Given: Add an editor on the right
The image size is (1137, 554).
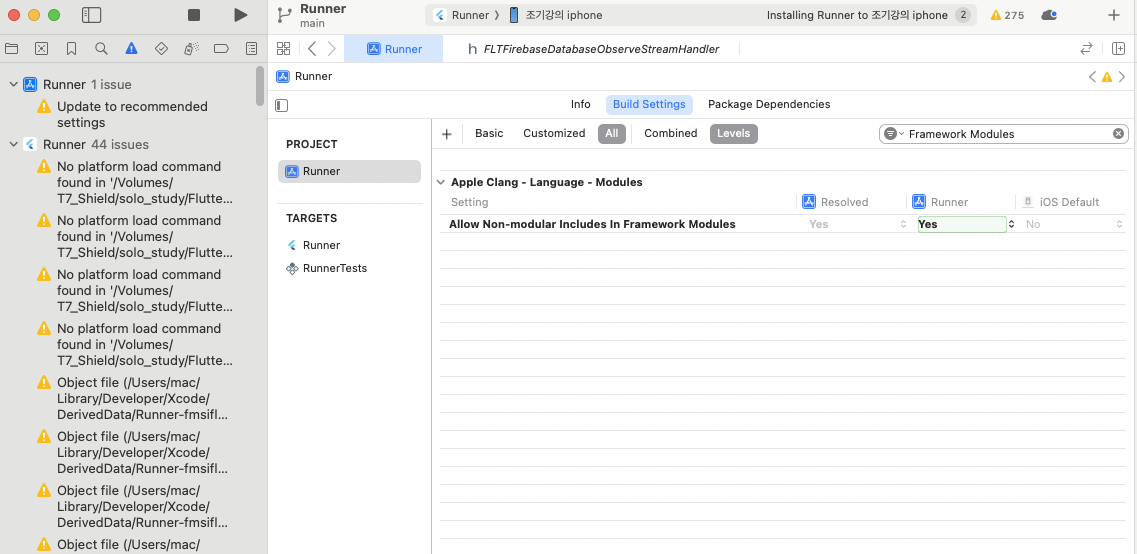Looking at the screenshot, I should [x=1118, y=49].
